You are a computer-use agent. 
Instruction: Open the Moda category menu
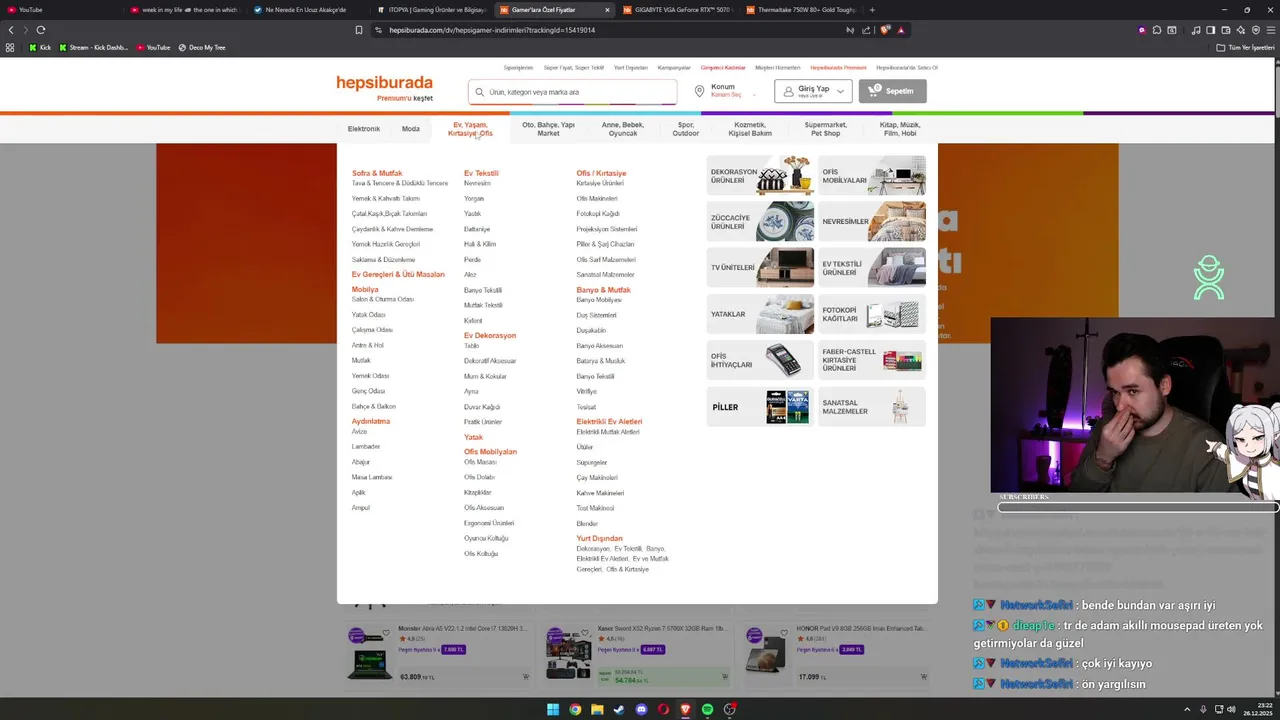[411, 129]
